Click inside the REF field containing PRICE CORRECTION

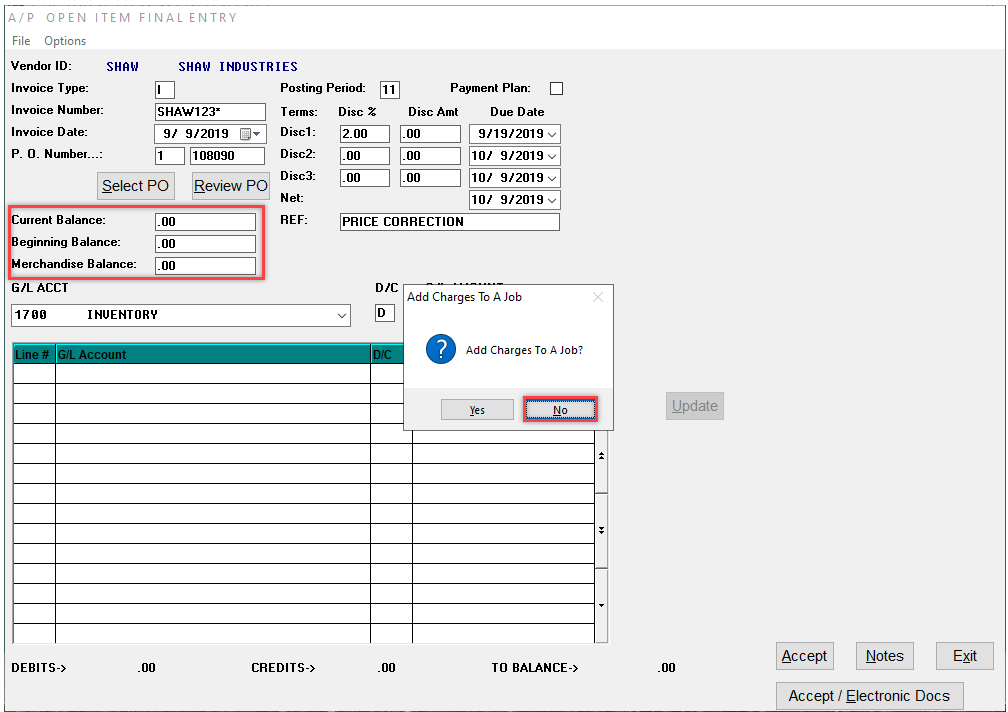pyautogui.click(x=449, y=221)
